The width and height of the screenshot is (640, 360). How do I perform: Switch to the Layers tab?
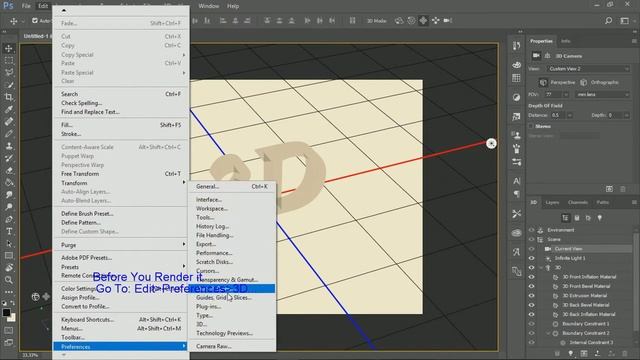[552, 202]
